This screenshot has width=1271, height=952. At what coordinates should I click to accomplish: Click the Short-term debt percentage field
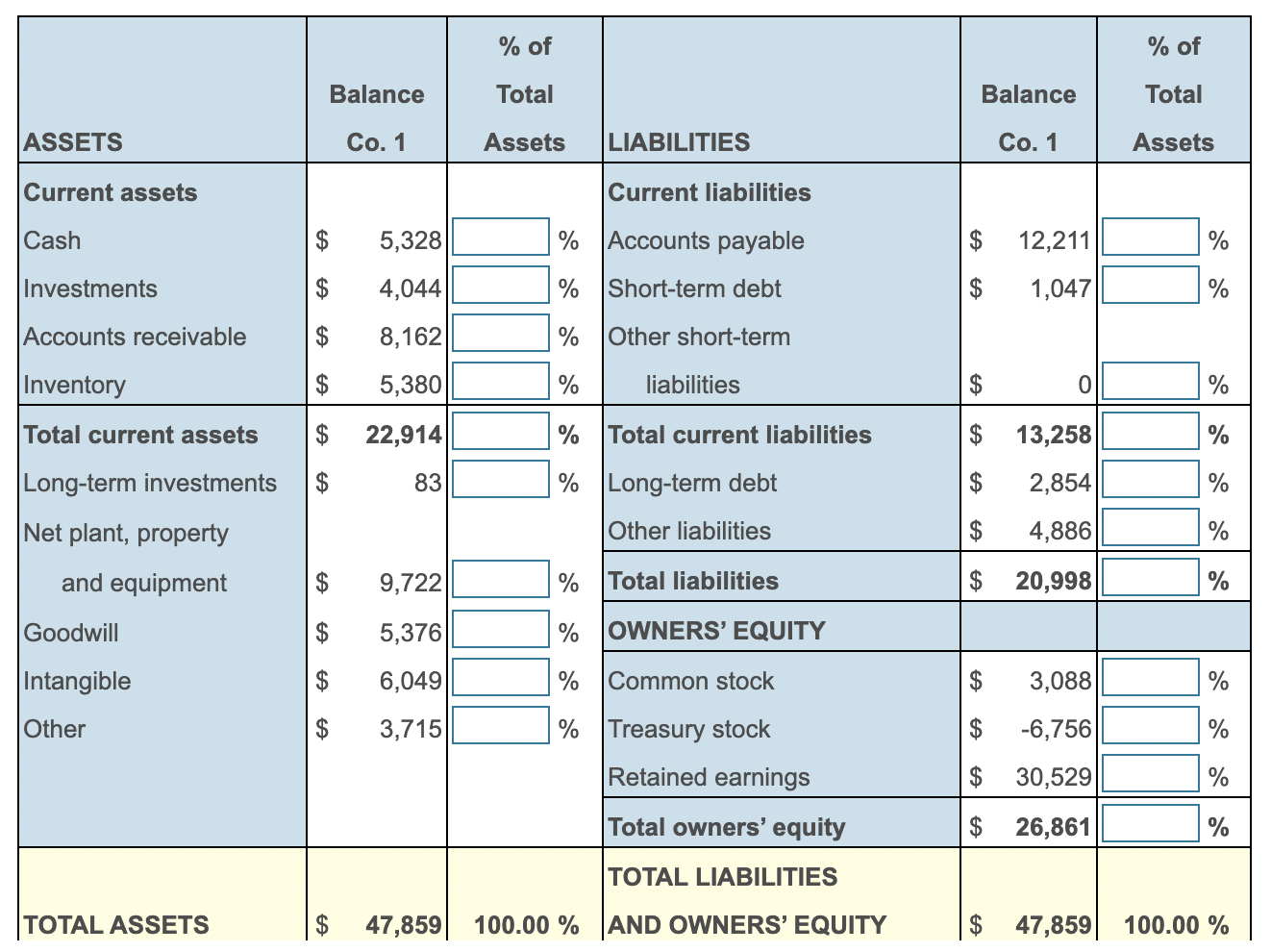pyautogui.click(x=1151, y=285)
